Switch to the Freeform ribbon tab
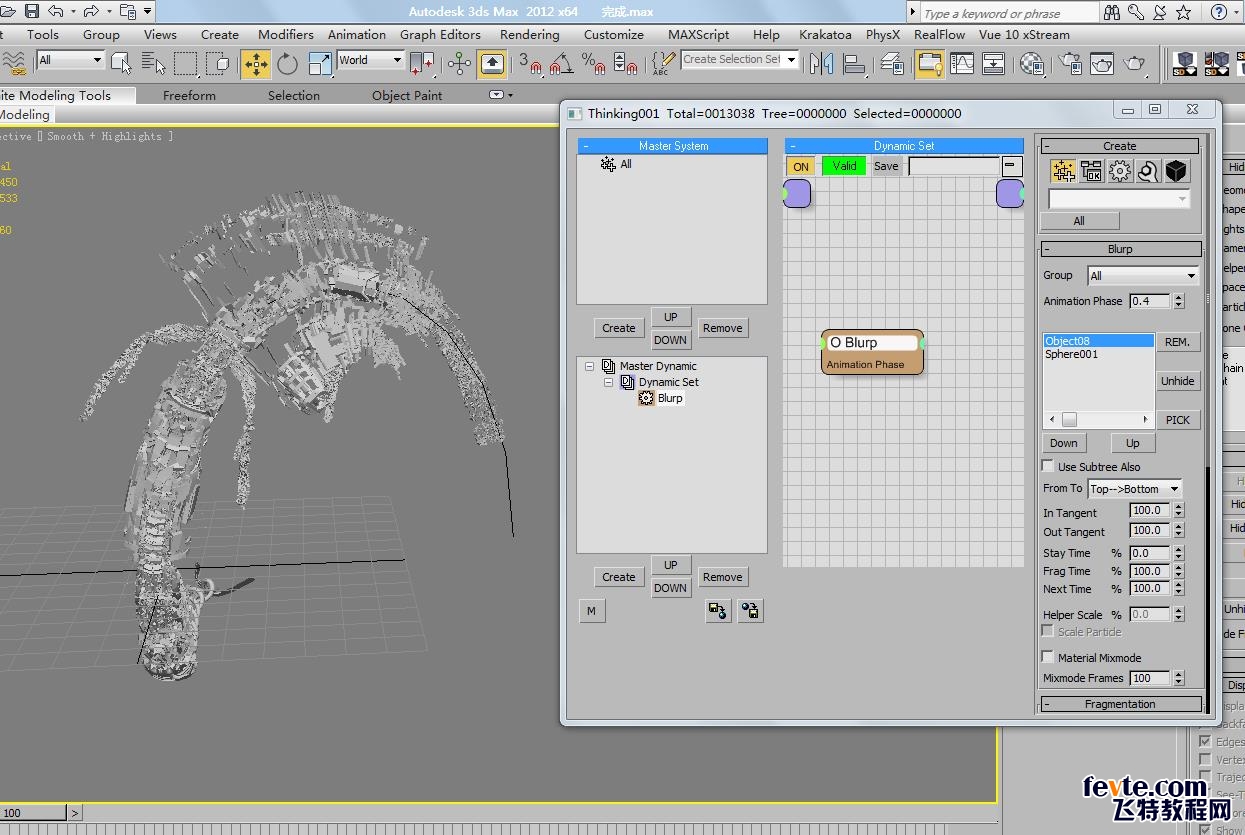The image size is (1245, 835). (189, 96)
